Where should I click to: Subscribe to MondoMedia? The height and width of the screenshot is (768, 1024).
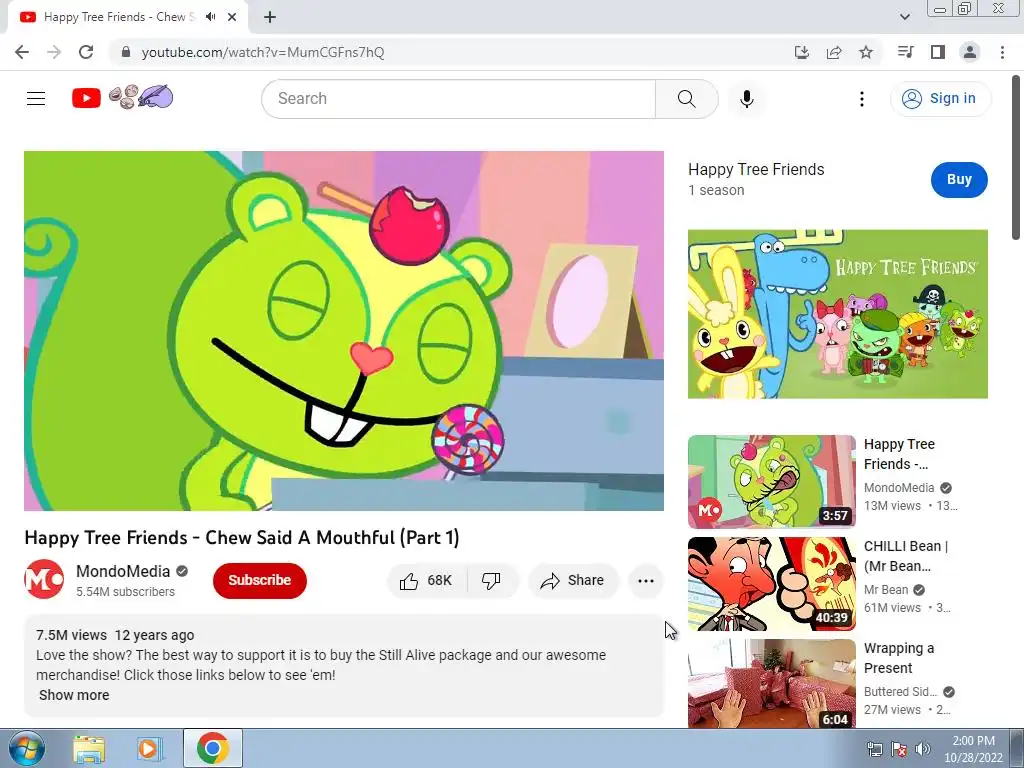[259, 581]
